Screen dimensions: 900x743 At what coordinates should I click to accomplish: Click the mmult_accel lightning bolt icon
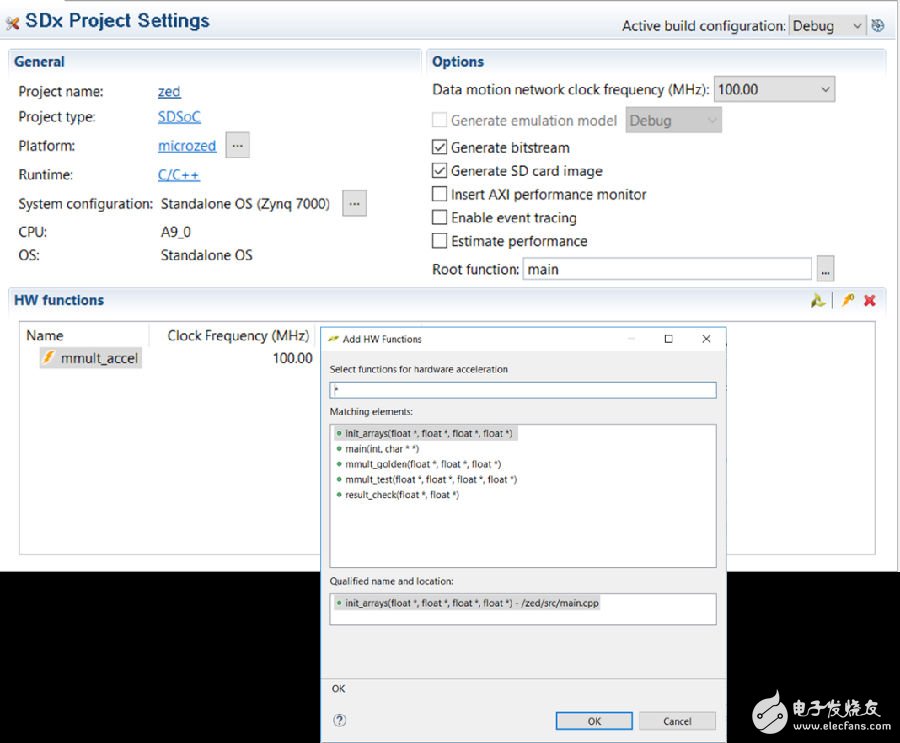tap(49, 358)
